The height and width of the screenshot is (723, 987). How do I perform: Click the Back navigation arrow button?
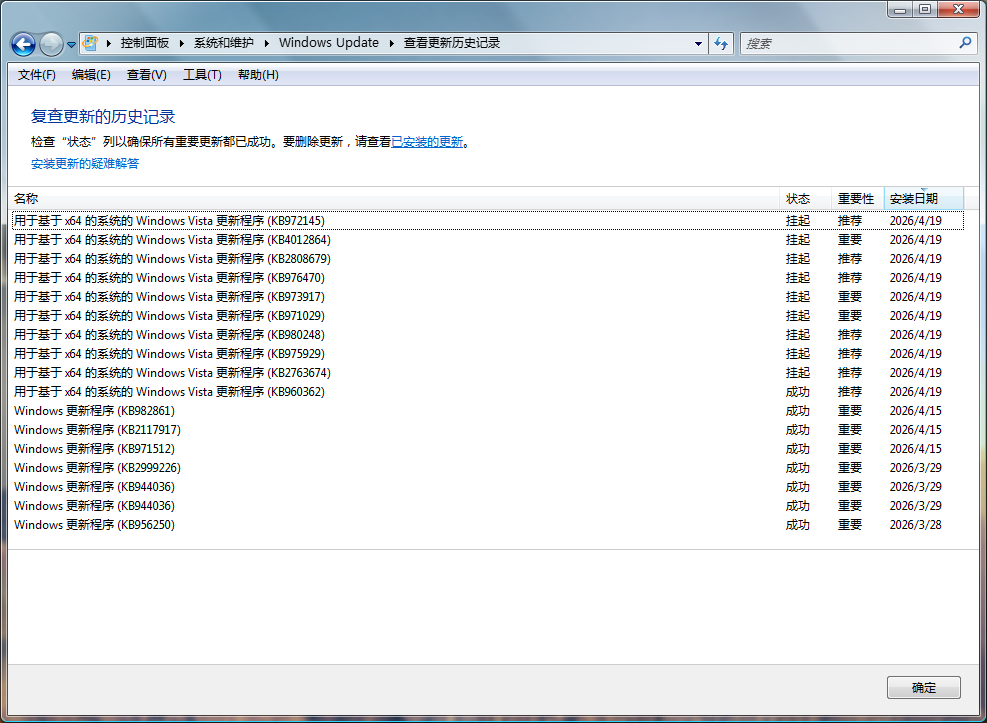tap(23, 44)
